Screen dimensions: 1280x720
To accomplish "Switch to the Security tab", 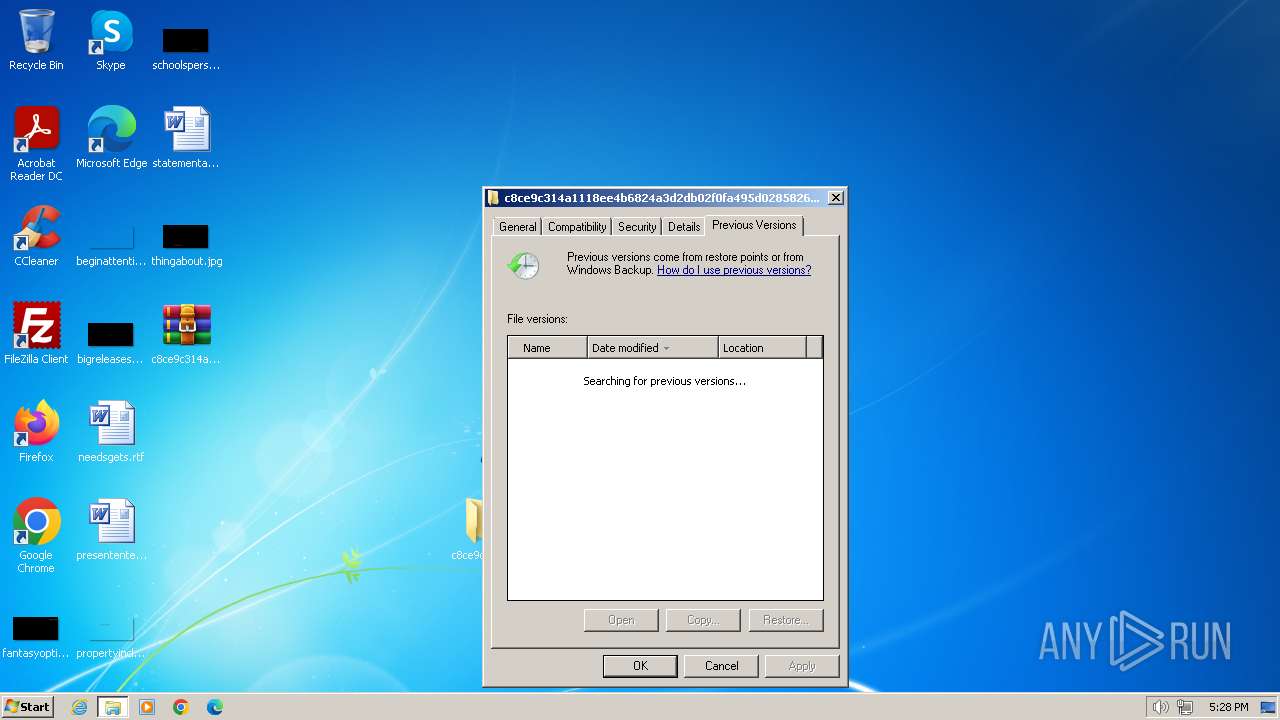I will tap(637, 227).
